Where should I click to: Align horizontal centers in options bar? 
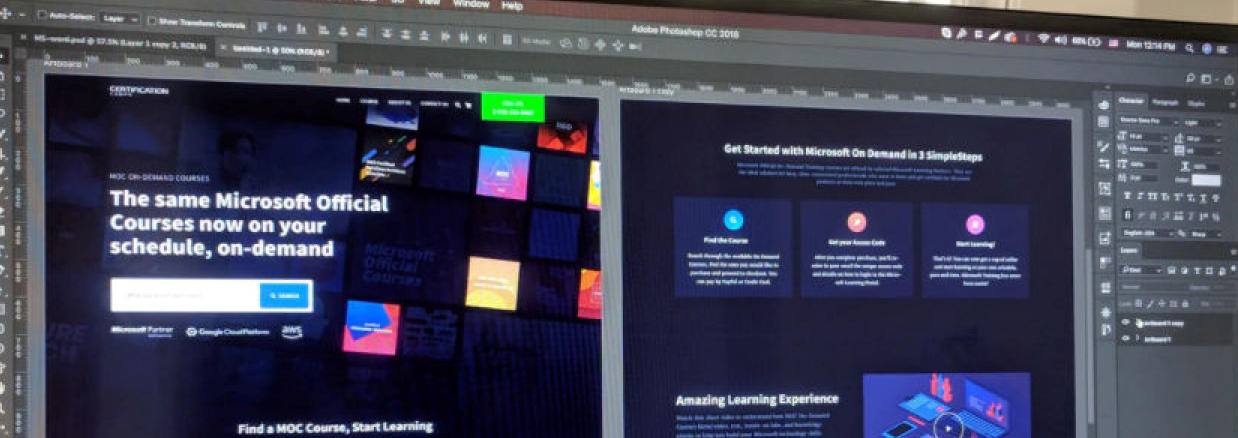coord(342,30)
